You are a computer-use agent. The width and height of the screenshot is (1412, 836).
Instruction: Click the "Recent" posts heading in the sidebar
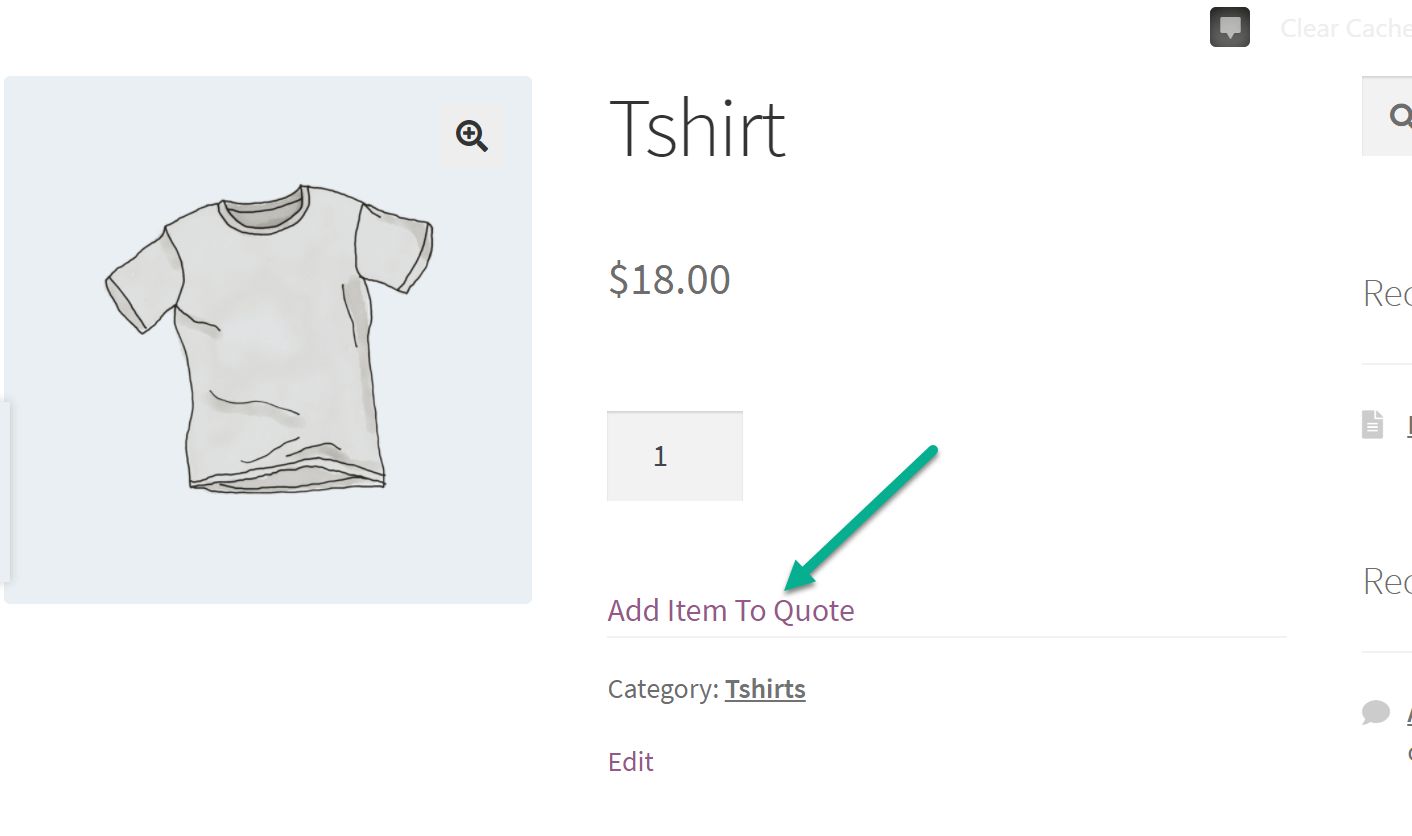(x=1389, y=292)
